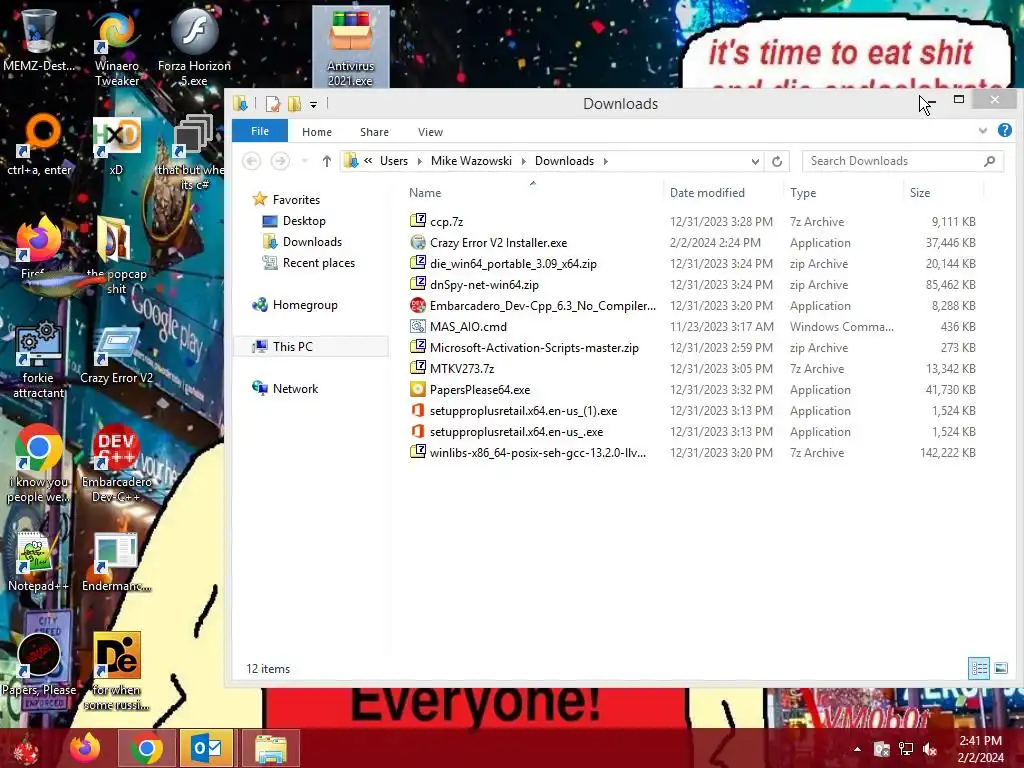Go up one folder level
The width and height of the screenshot is (1024, 768).
pos(327,161)
